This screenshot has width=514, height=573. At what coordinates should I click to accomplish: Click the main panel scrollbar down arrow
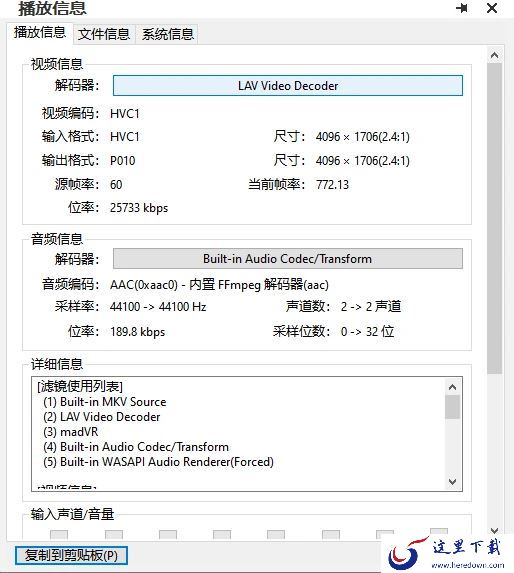coord(494,530)
